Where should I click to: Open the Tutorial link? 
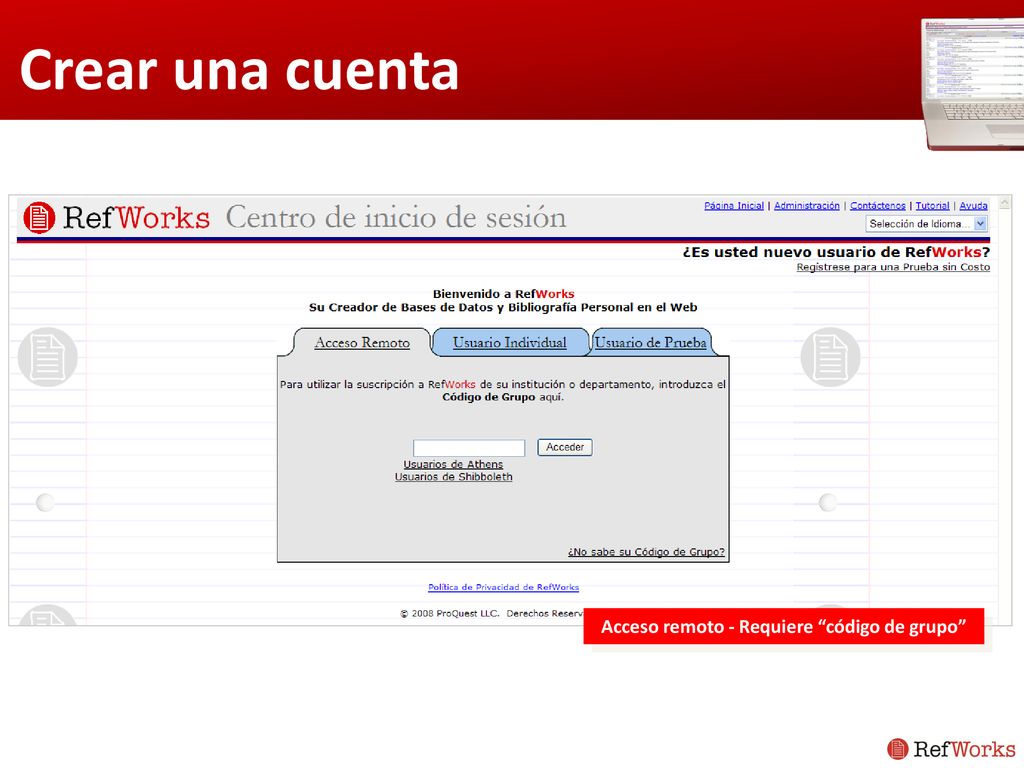click(932, 206)
